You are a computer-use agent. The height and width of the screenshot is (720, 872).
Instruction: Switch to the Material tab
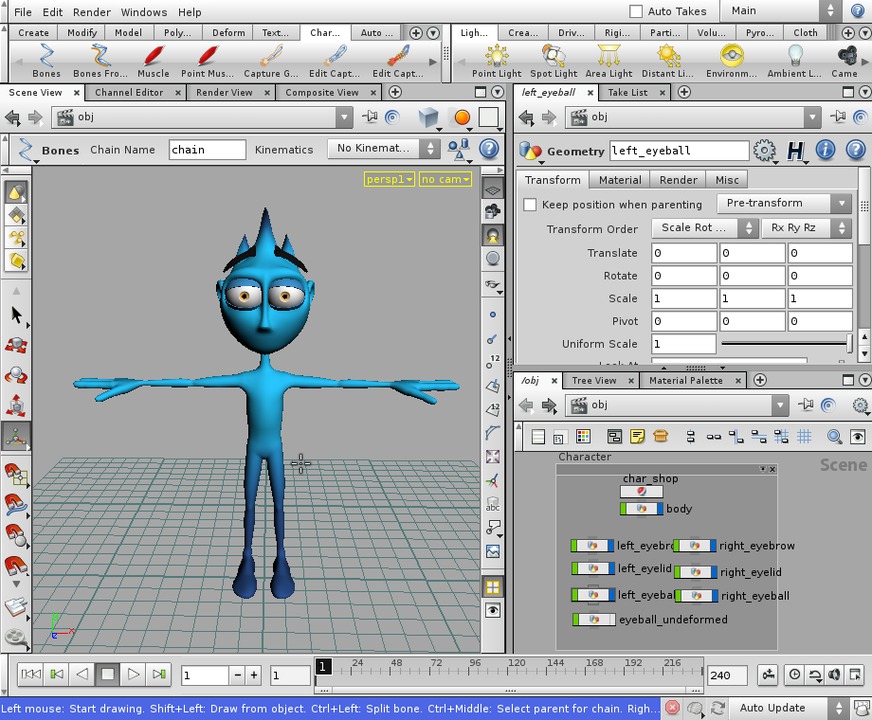619,180
